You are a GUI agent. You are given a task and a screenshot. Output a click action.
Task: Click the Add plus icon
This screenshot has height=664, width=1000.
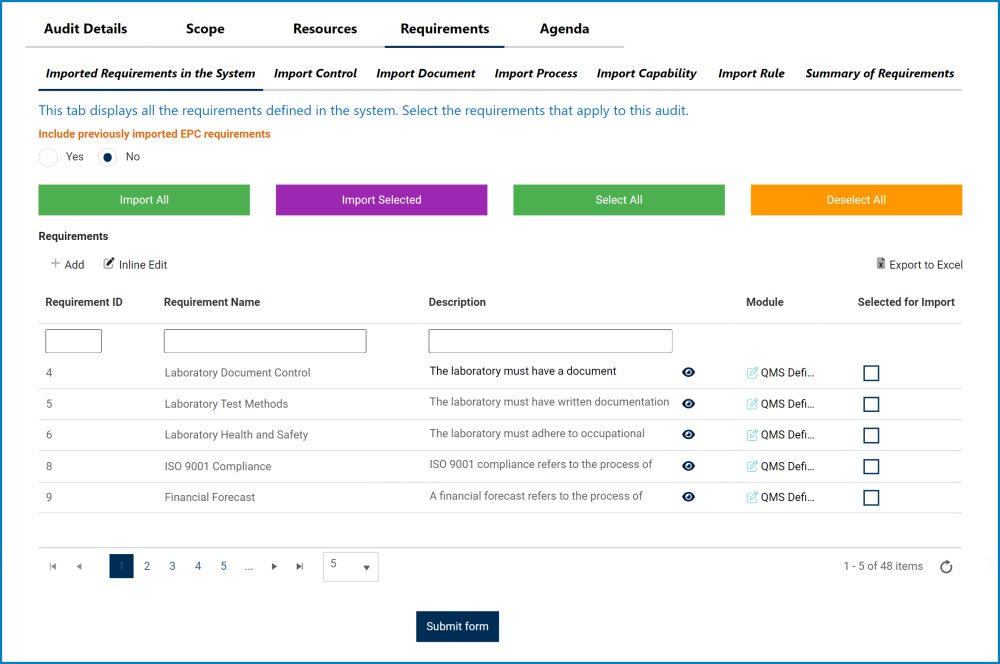(x=55, y=264)
